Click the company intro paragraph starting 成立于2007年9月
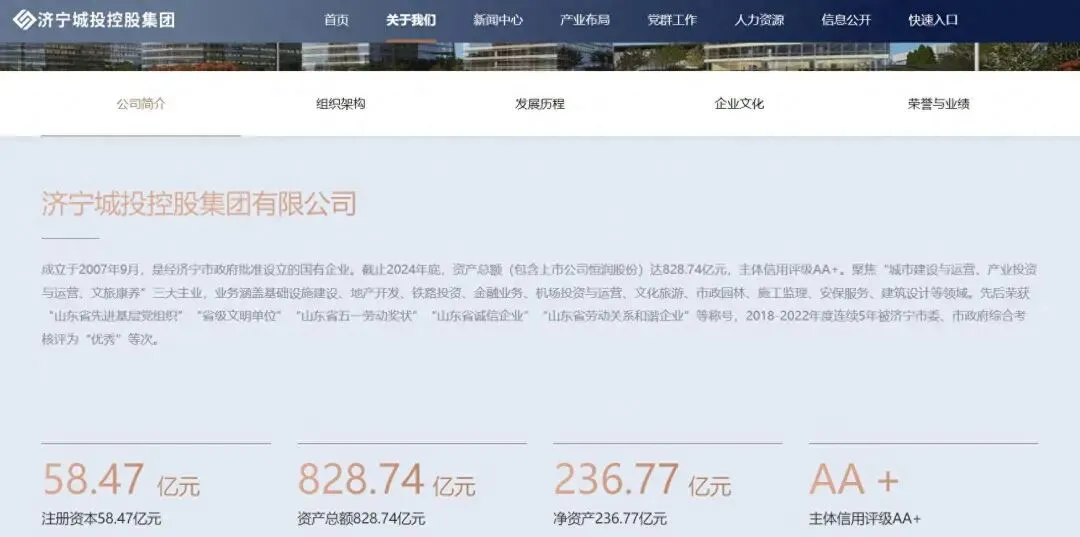This screenshot has height=537, width=1080. pos(539,304)
